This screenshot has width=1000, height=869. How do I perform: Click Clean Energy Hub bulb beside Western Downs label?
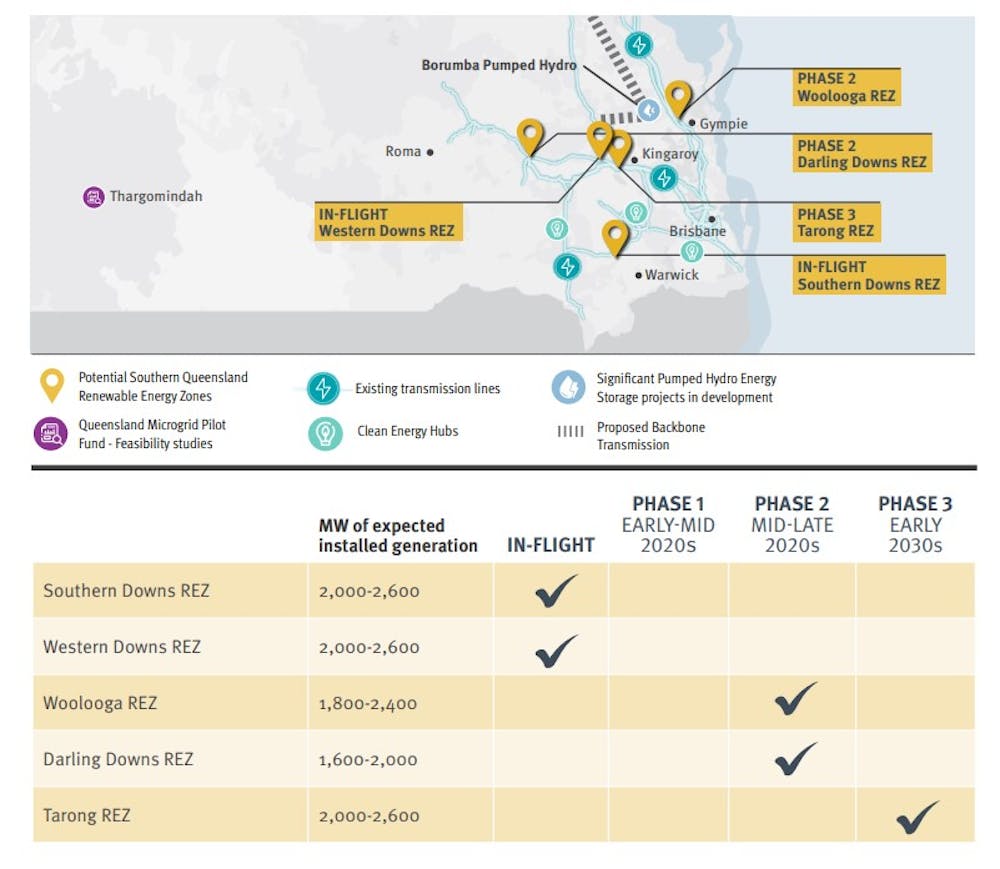pos(557,229)
